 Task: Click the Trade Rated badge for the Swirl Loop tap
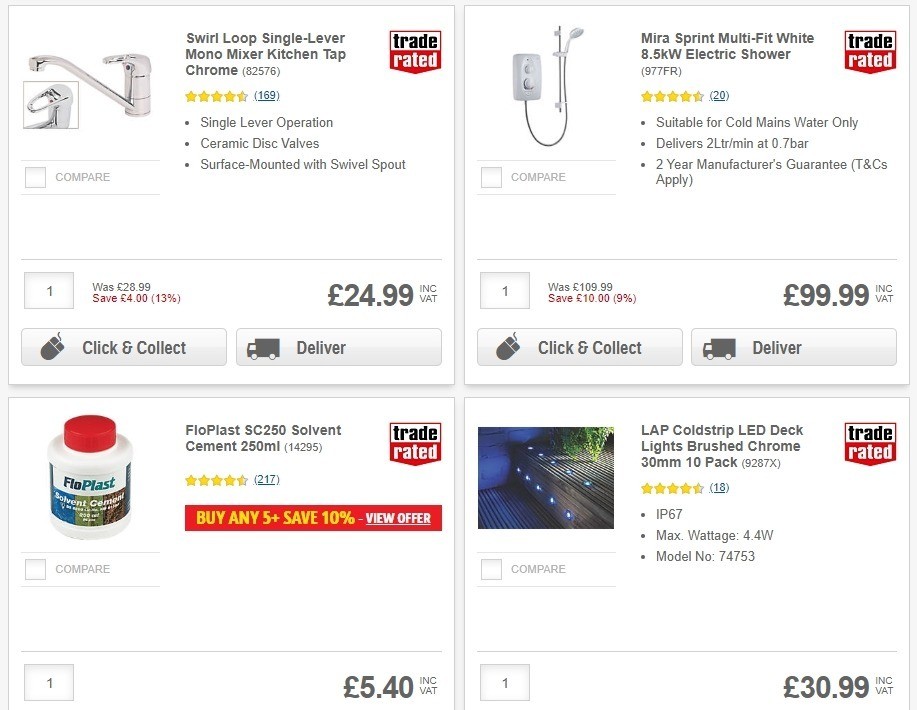click(x=414, y=51)
